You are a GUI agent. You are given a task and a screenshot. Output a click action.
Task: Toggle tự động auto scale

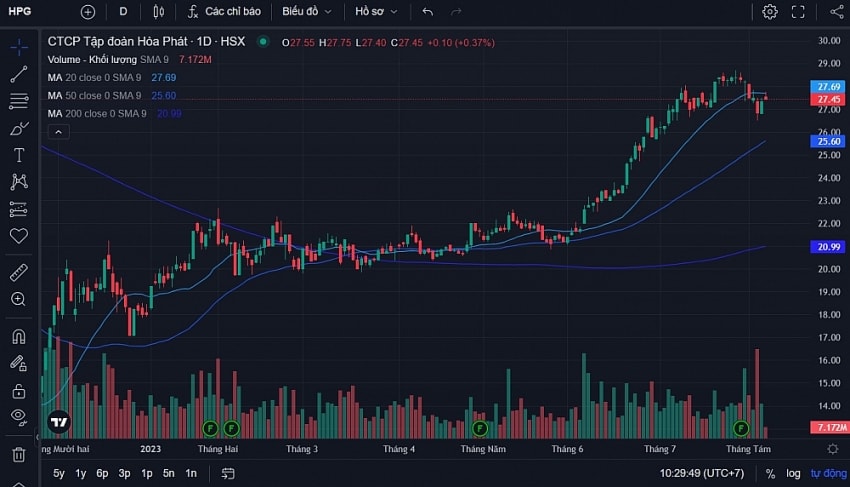point(829,473)
